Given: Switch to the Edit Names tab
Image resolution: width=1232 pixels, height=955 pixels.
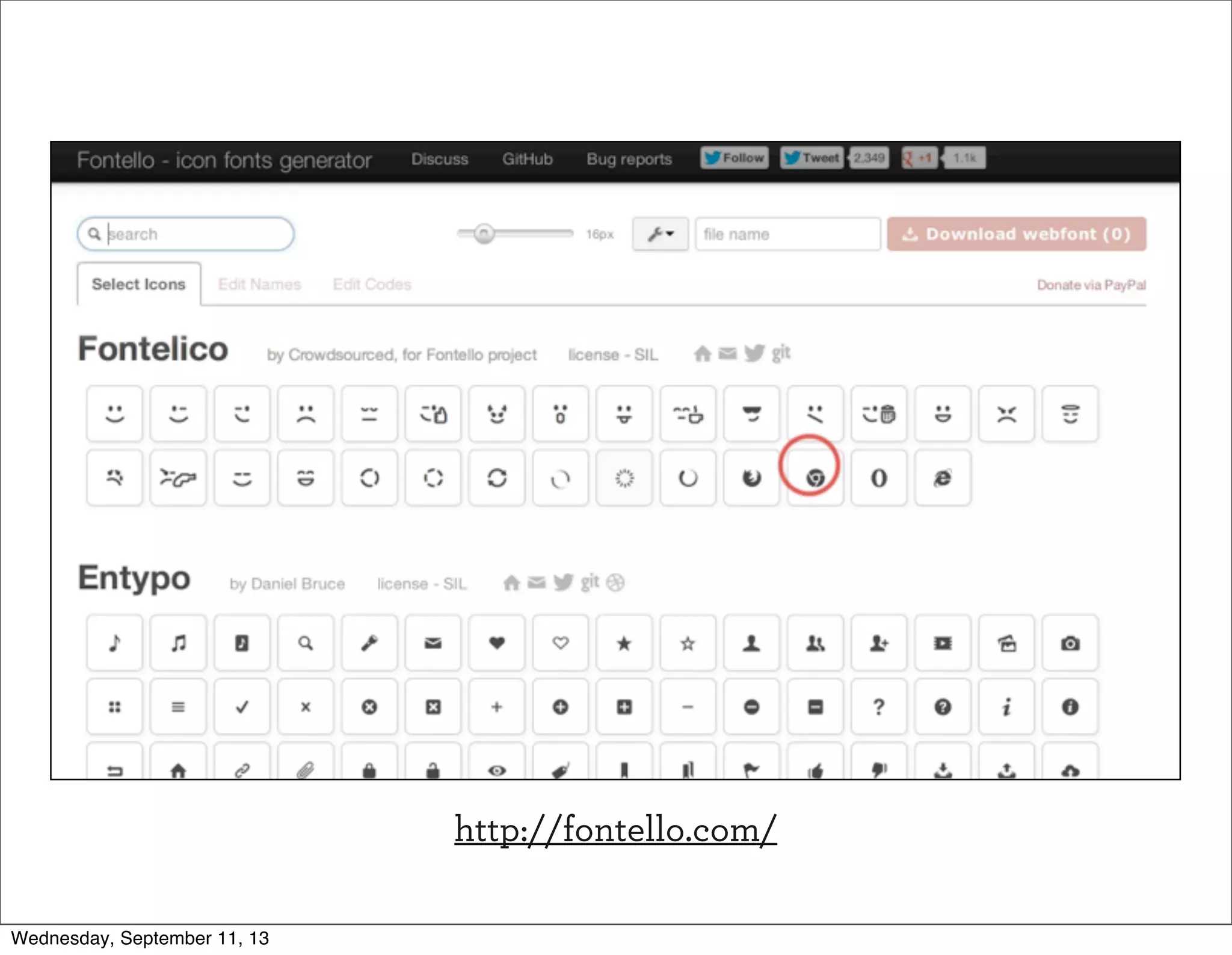Looking at the screenshot, I should [x=260, y=284].
